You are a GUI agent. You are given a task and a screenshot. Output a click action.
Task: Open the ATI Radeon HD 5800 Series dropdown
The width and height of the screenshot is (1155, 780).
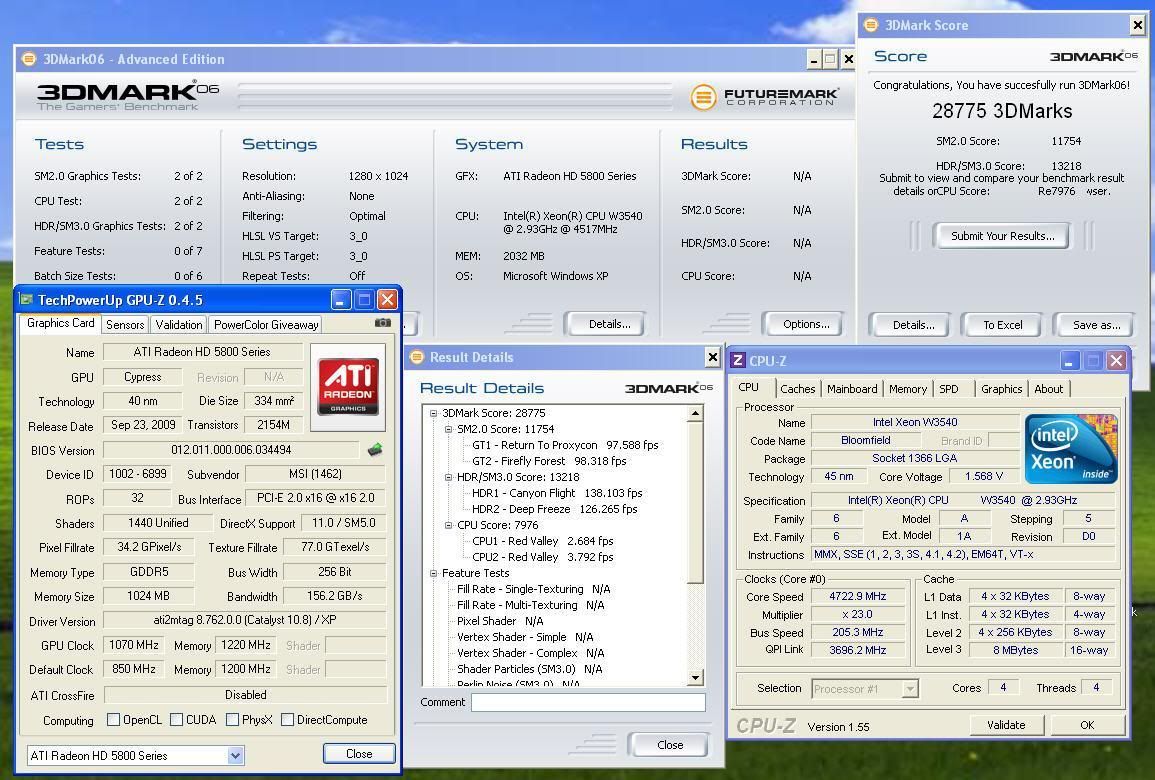click(235, 755)
